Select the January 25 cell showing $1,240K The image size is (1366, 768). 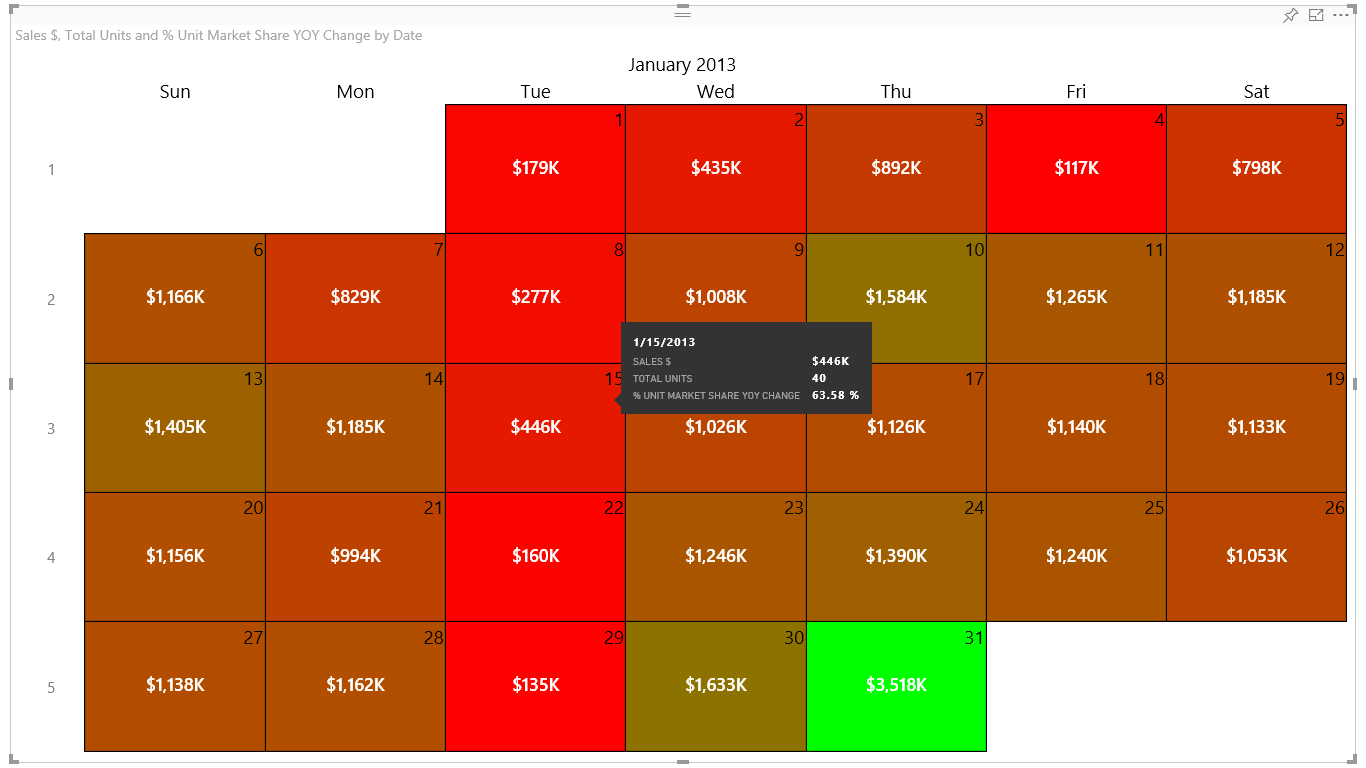tap(1076, 557)
